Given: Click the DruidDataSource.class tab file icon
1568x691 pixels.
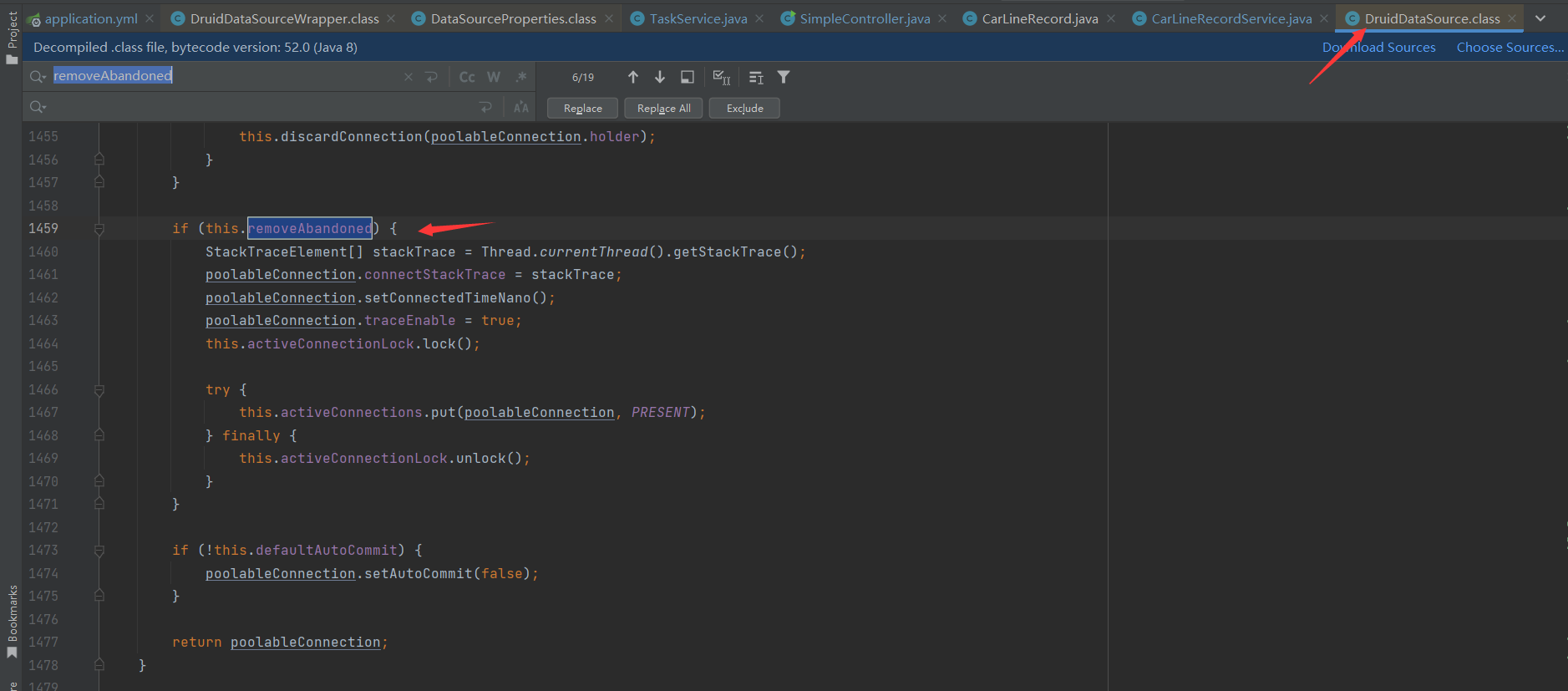Looking at the screenshot, I should click(1352, 18).
